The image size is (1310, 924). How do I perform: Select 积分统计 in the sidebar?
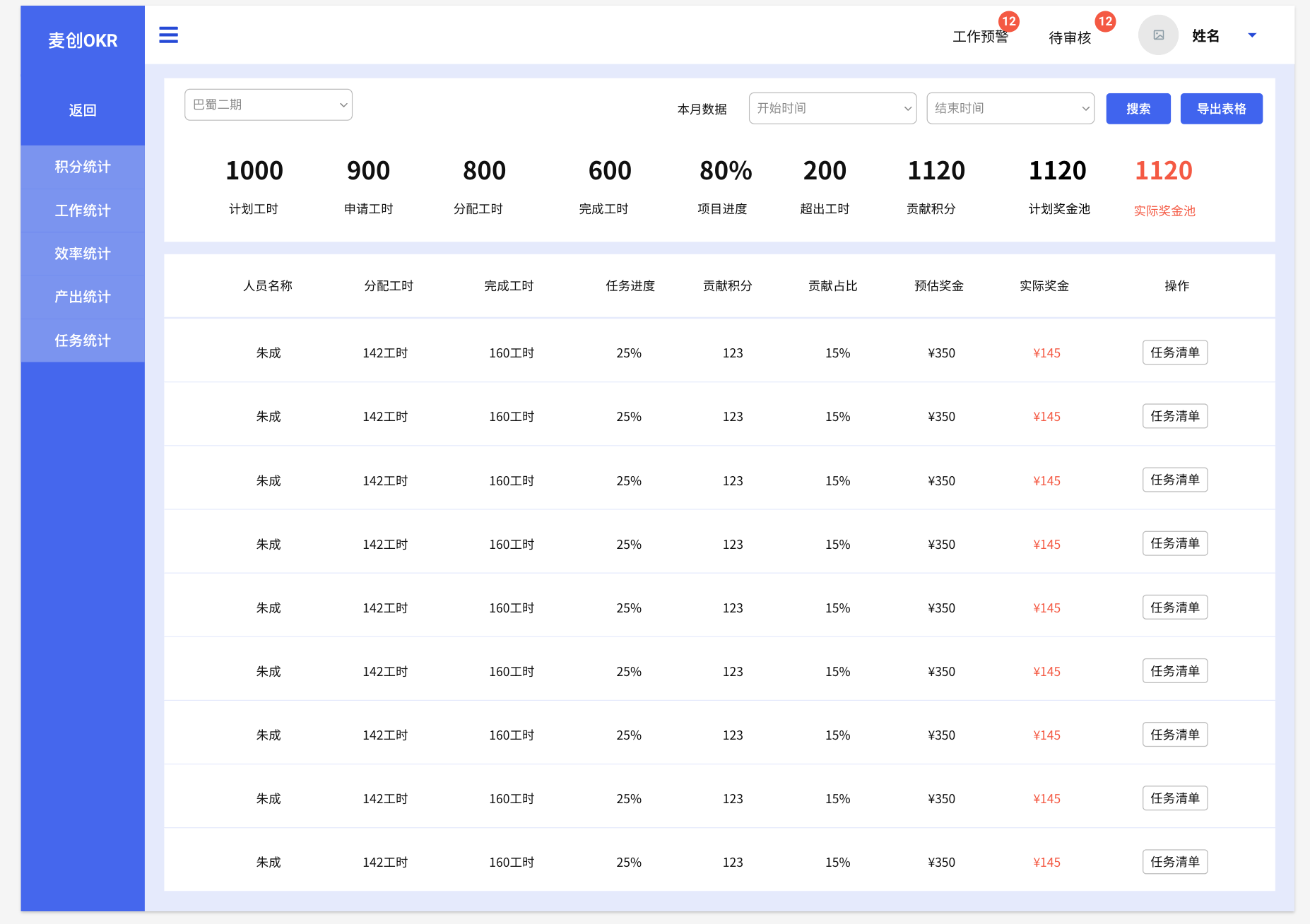click(x=83, y=167)
